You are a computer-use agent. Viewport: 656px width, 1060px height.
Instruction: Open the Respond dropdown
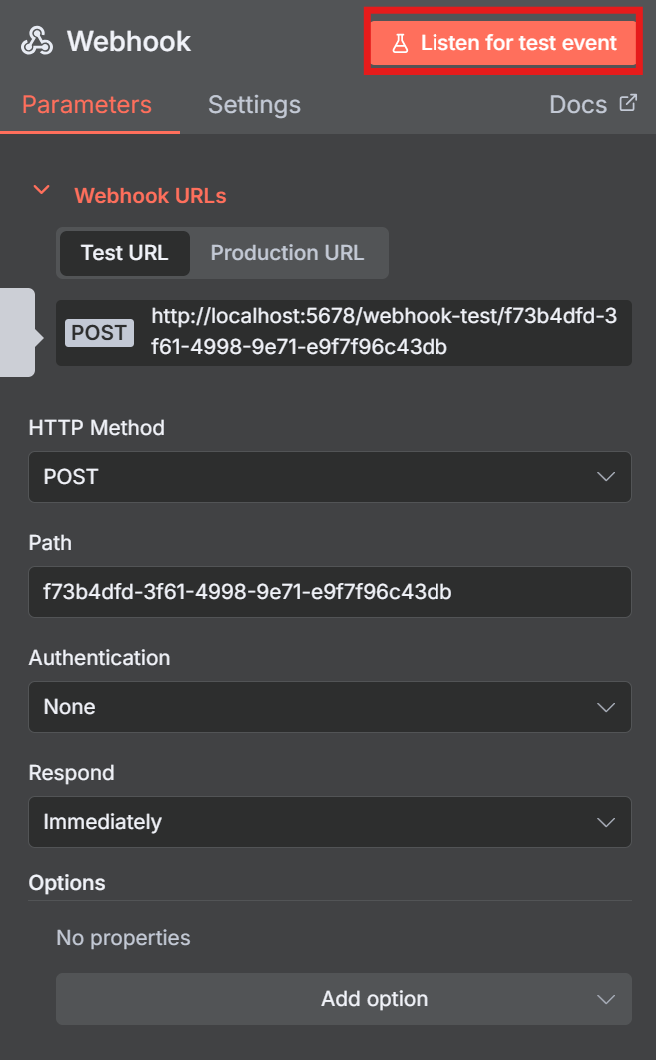click(x=329, y=822)
